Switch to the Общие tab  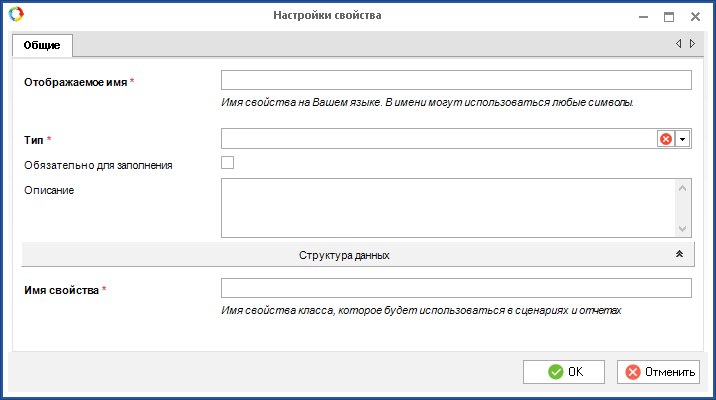click(42, 45)
